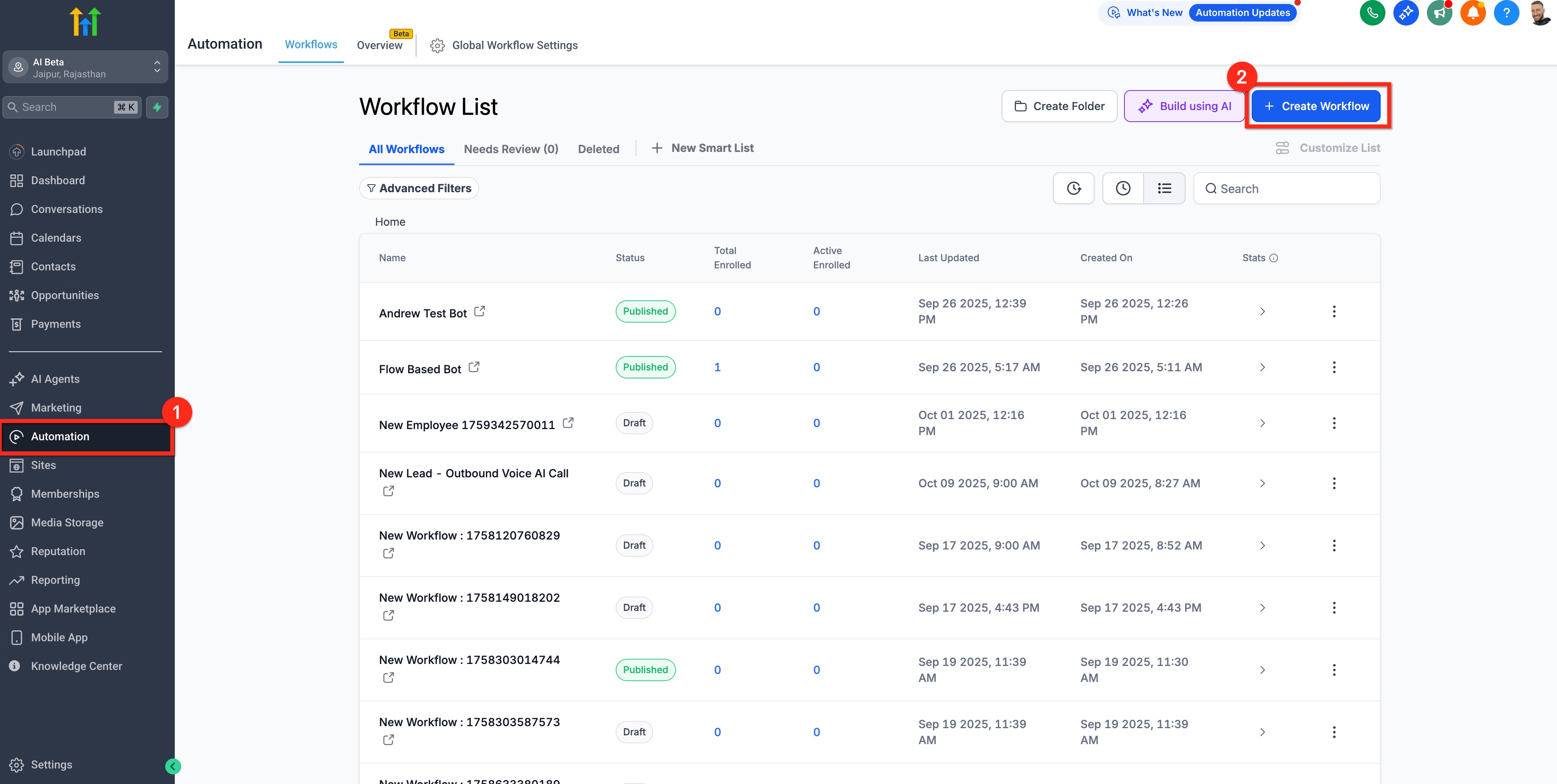Click the megaphone announcements icon
Image resolution: width=1557 pixels, height=784 pixels.
(1439, 13)
